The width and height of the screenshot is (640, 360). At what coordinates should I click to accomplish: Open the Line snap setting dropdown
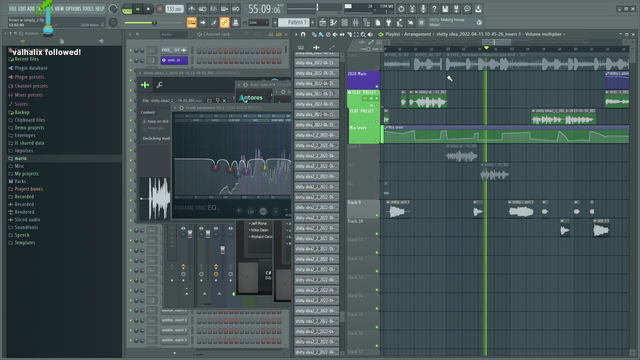pyautogui.click(x=259, y=22)
